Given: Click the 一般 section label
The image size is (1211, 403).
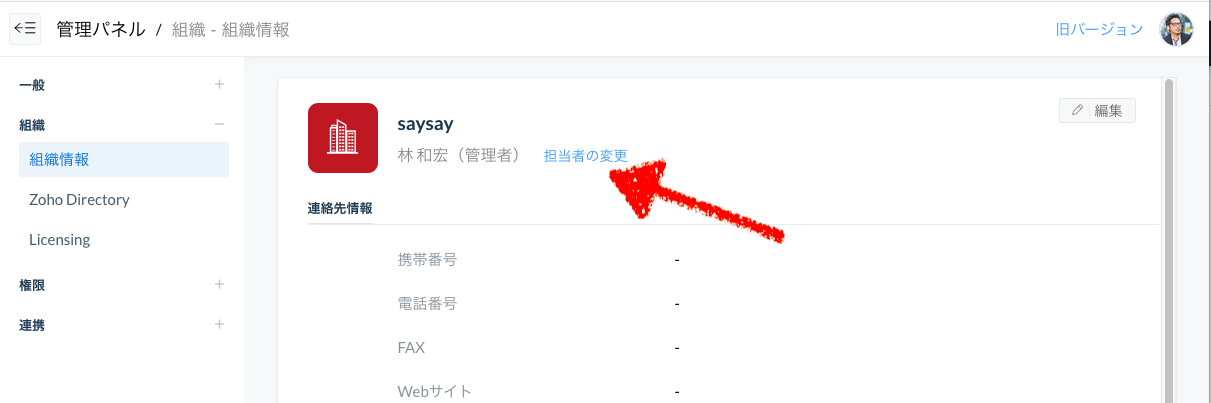Looking at the screenshot, I should click(32, 85).
